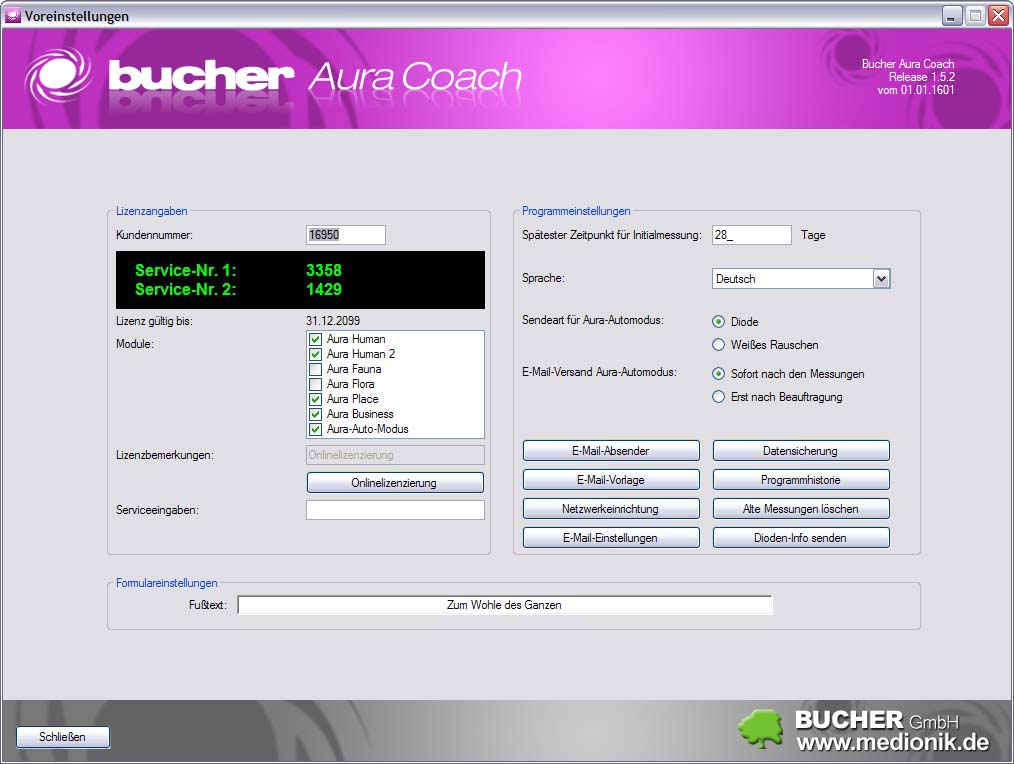
Task: Click the Formulareinstellungen group label
Action: click(167, 583)
